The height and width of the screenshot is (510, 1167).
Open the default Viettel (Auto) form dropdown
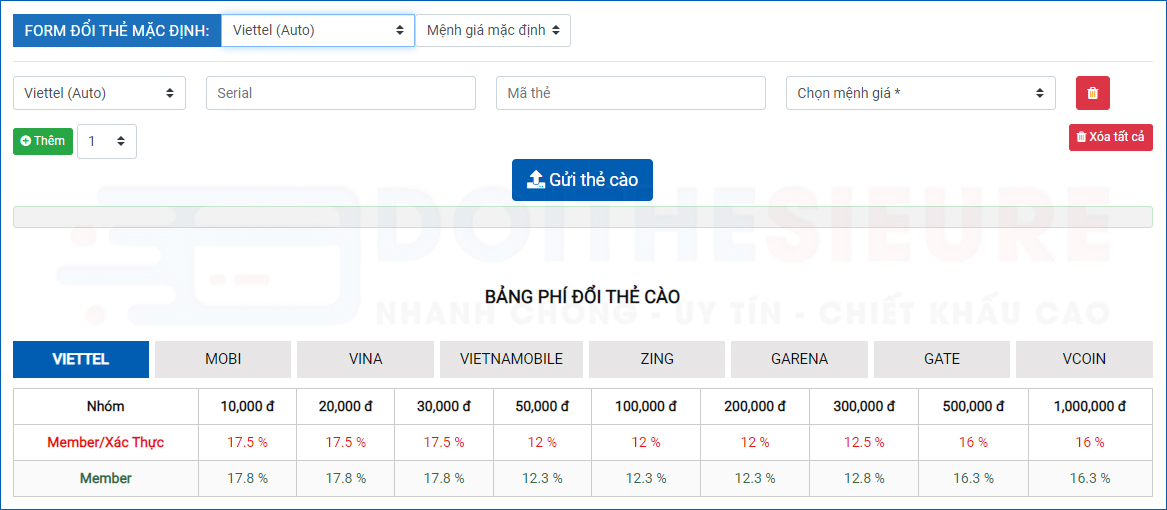(x=317, y=30)
